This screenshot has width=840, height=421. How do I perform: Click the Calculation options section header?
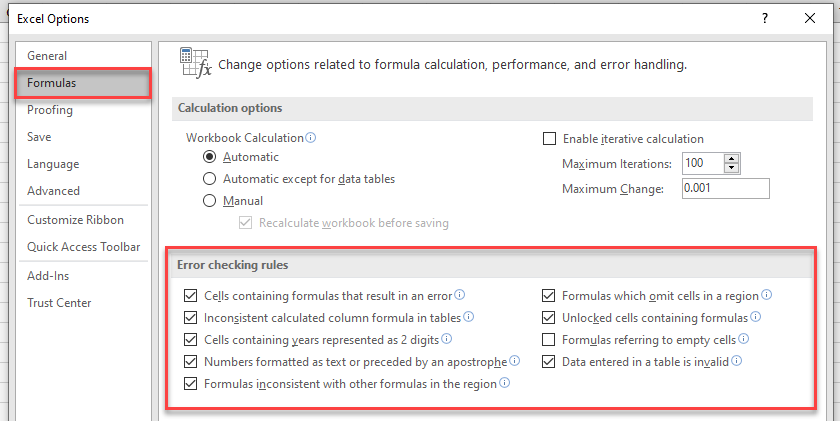coord(230,108)
